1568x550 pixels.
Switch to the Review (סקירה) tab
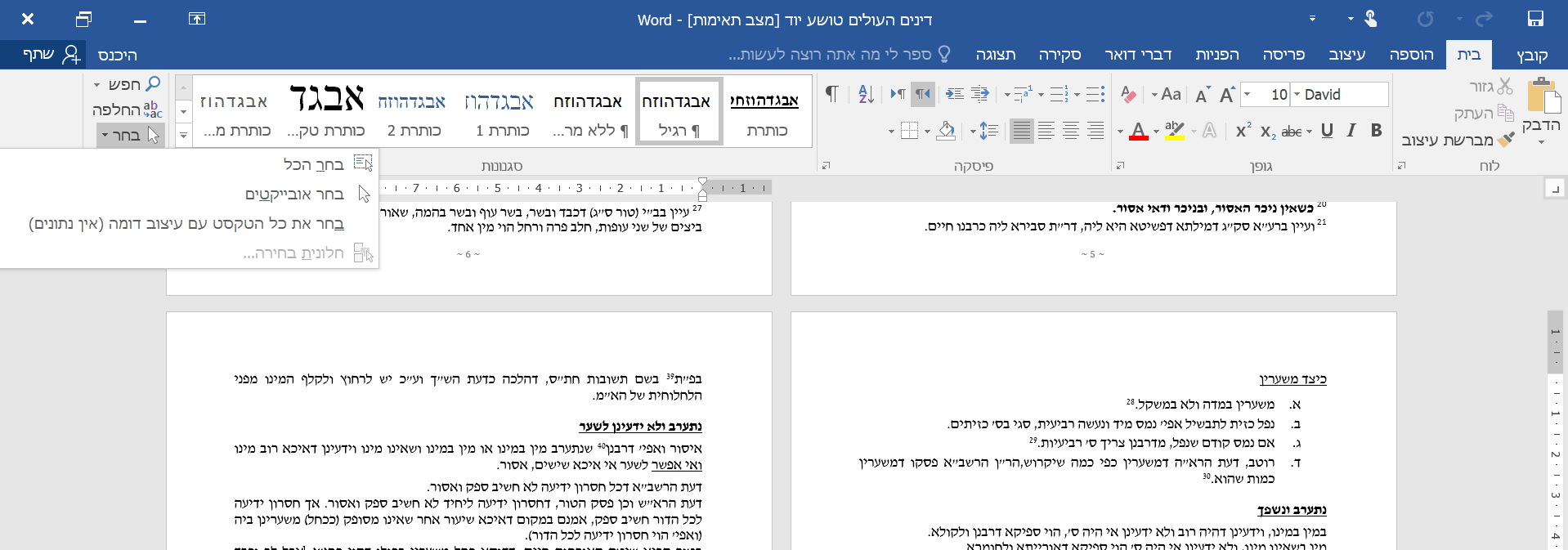tap(1060, 55)
